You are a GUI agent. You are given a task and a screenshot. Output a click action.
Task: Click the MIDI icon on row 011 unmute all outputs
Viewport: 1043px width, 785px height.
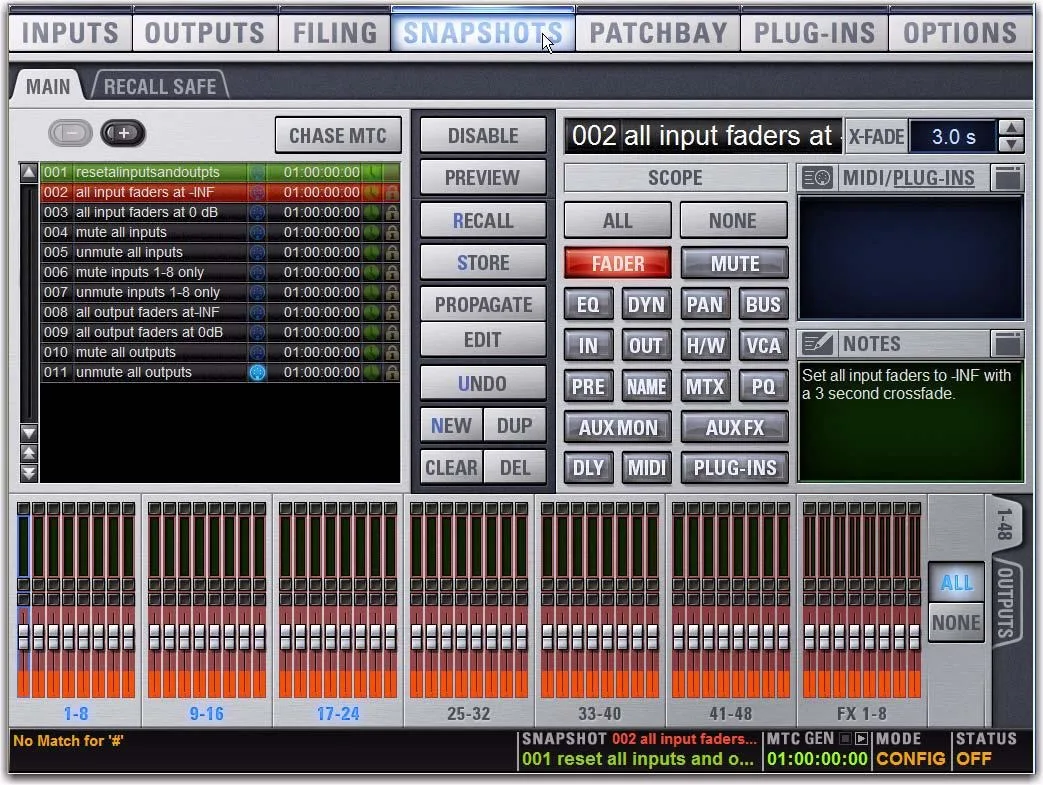click(x=257, y=373)
